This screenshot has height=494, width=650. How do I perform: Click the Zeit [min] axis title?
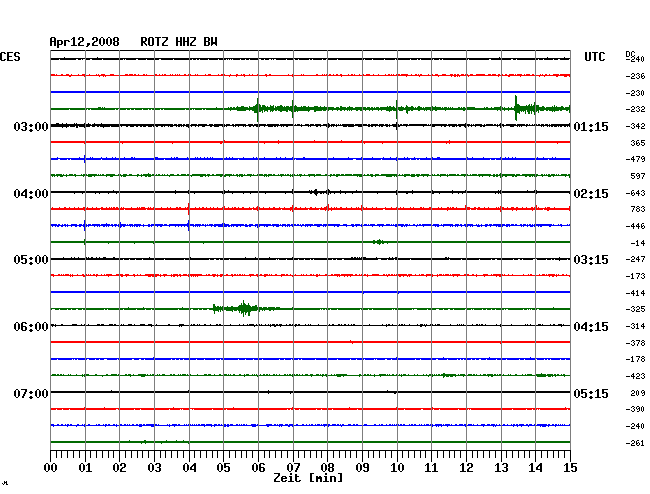tap(308, 478)
